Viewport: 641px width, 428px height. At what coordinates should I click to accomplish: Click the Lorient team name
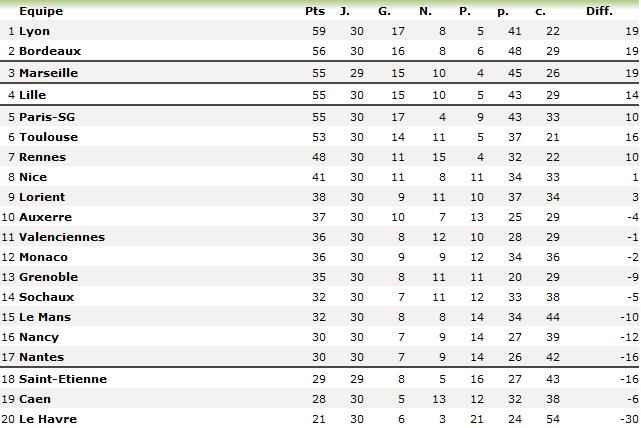tap(42, 197)
